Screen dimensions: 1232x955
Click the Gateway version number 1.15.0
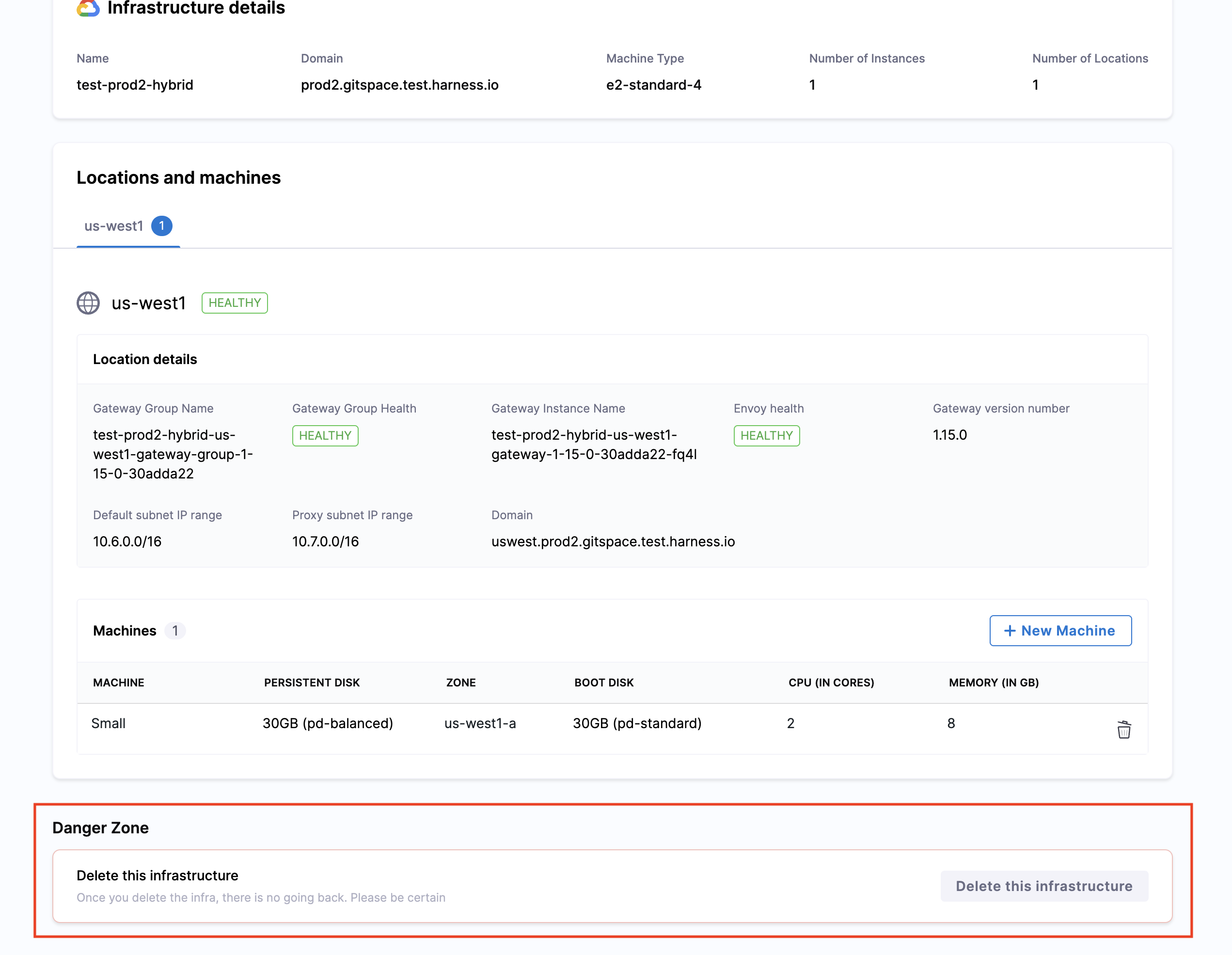(x=949, y=435)
